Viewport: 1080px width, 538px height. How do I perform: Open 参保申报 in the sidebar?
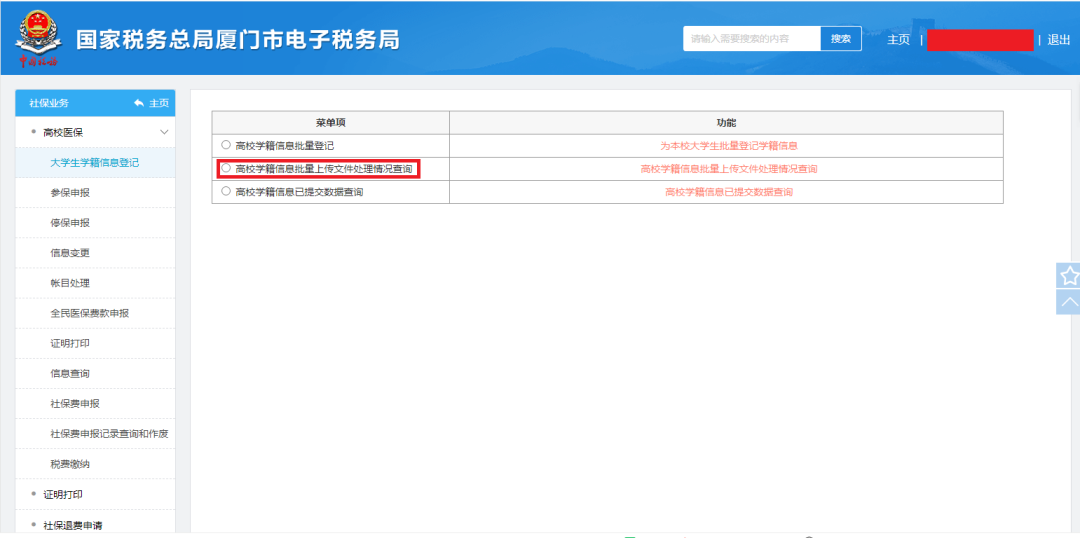coord(95,193)
